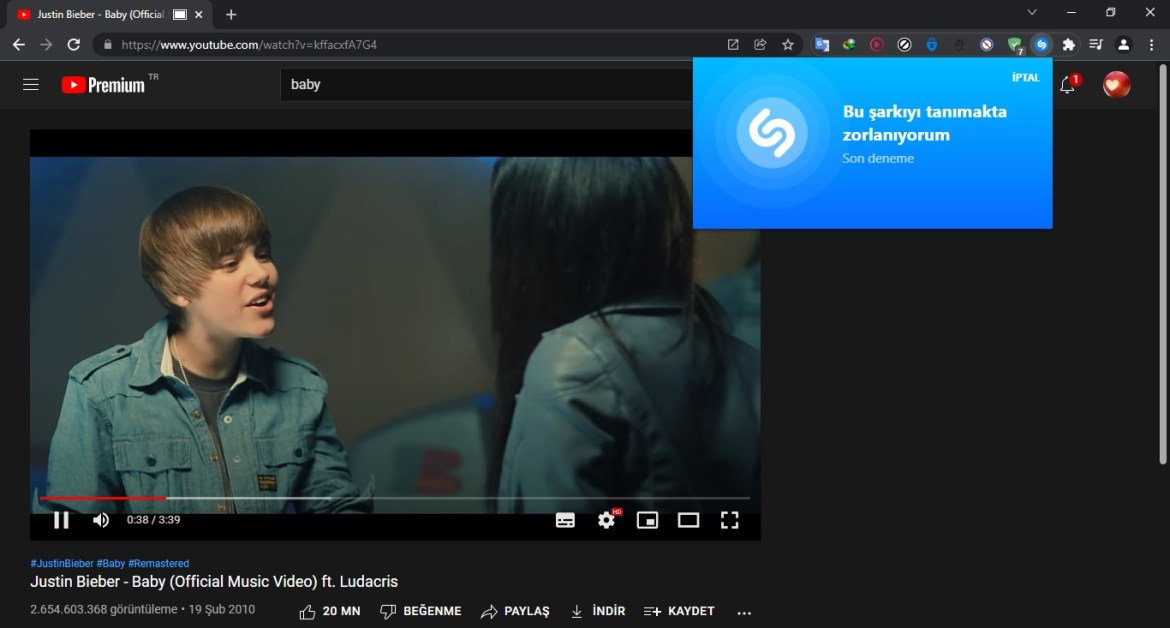The height and width of the screenshot is (628, 1170).
Task: Click the page vertical scrollbar
Action: (x=1163, y=265)
